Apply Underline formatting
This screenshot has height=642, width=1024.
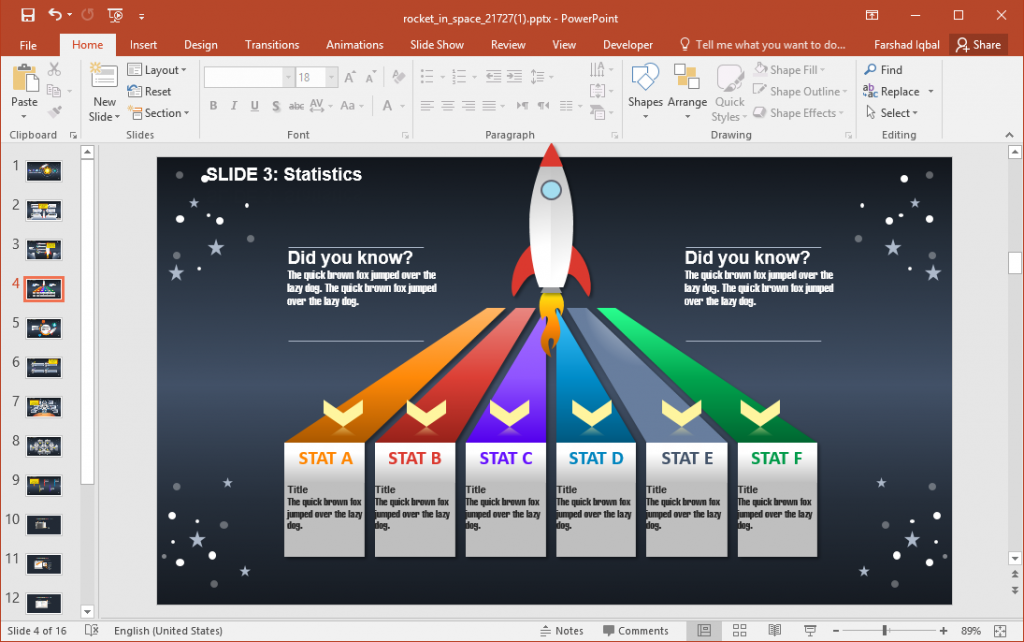click(x=254, y=105)
